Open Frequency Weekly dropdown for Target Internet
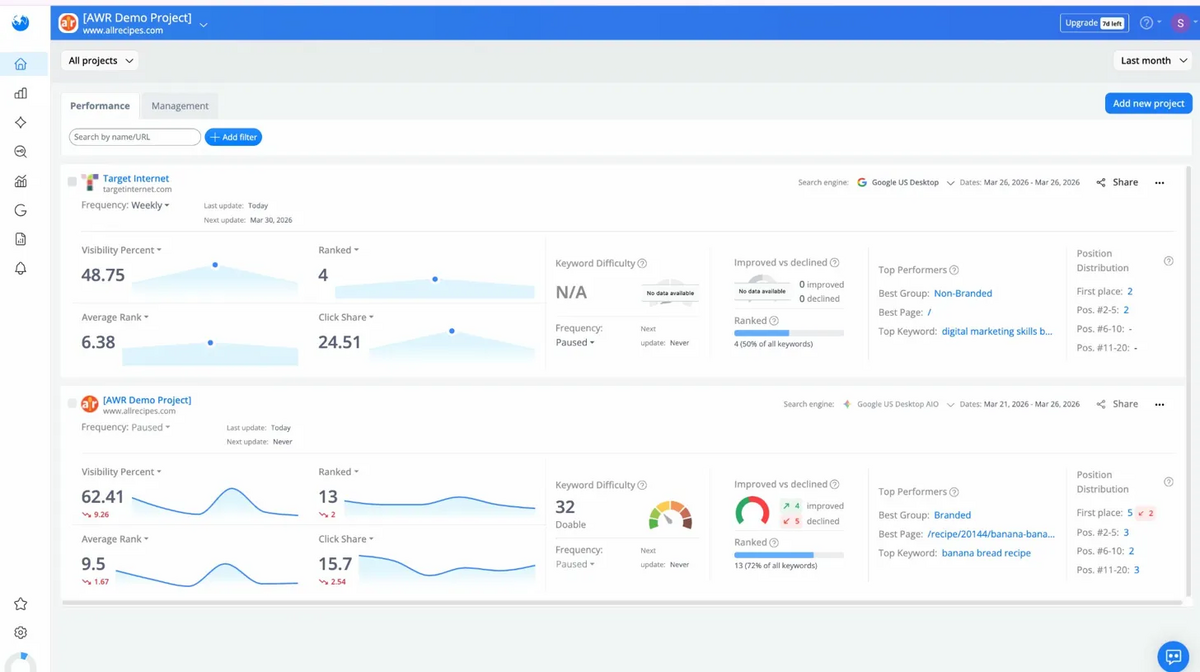The height and width of the screenshot is (672, 1200). [x=149, y=205]
